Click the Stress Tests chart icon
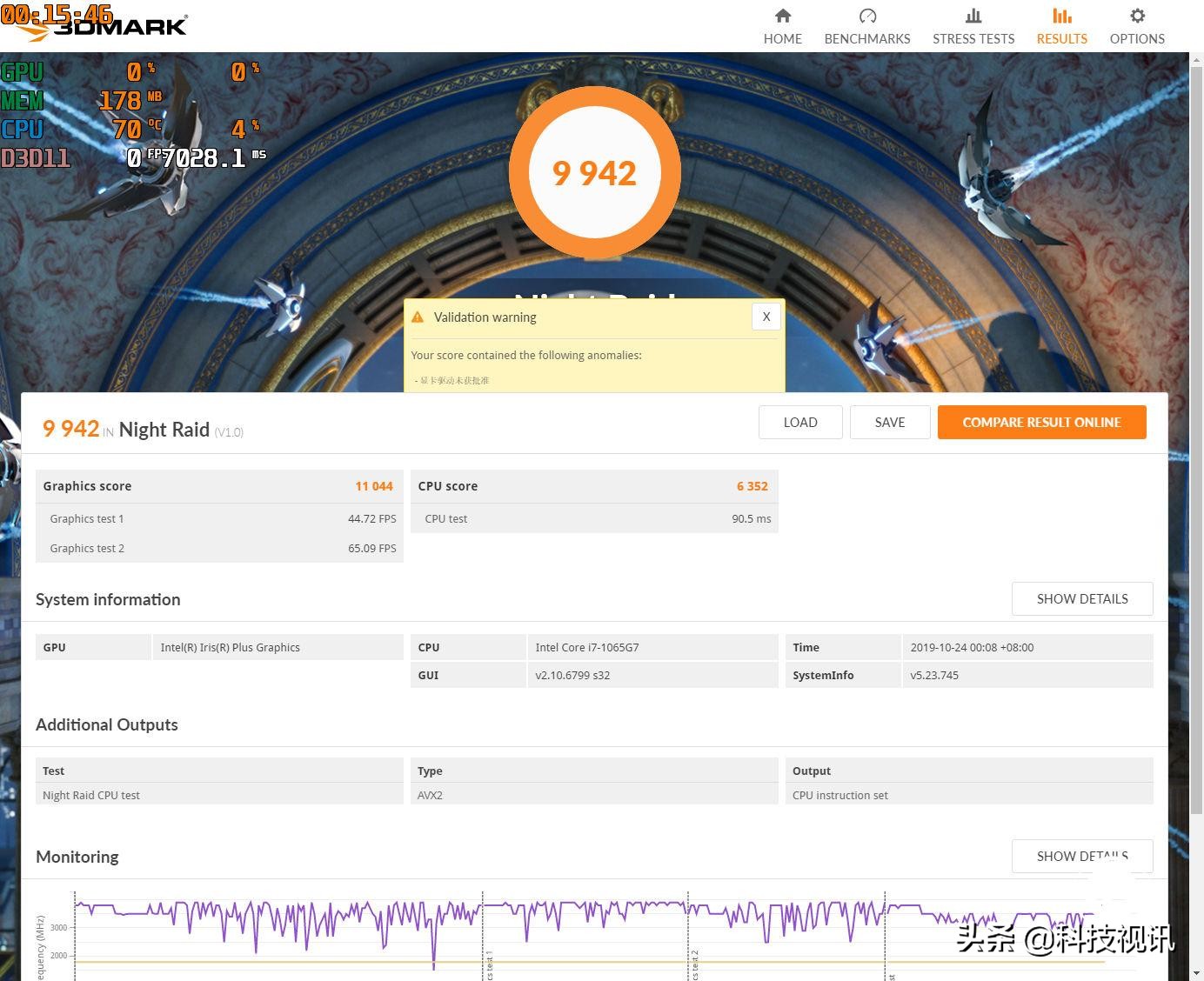 [973, 15]
